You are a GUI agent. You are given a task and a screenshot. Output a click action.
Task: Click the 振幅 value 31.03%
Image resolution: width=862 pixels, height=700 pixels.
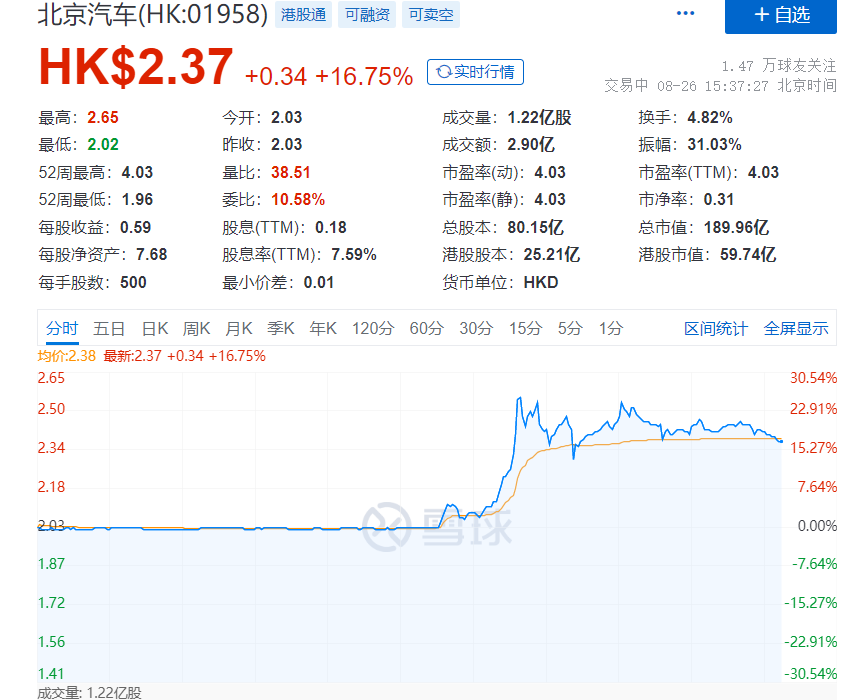coord(714,144)
